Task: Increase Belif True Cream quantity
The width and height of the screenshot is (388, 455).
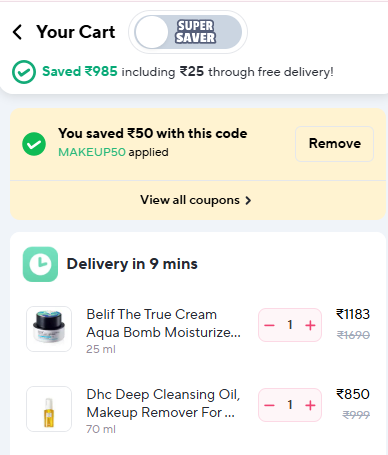Action: (x=310, y=325)
